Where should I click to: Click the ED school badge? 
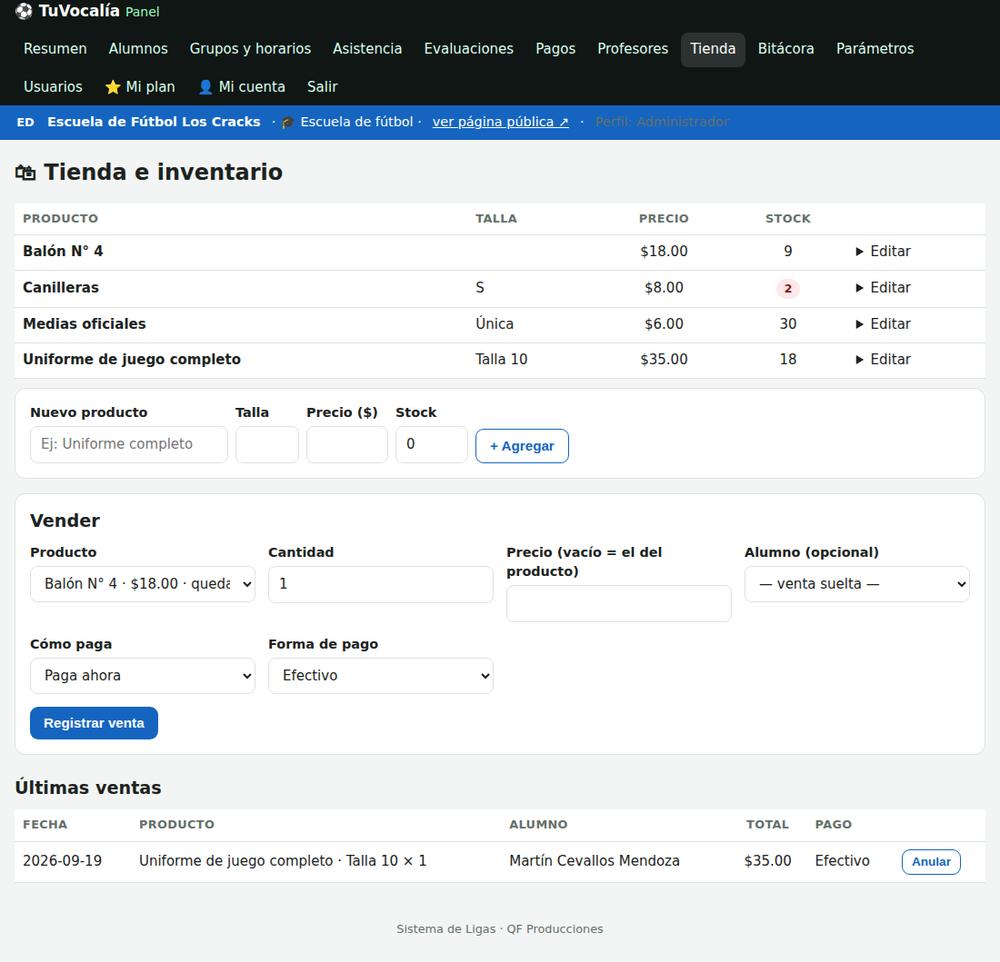click(x=26, y=122)
